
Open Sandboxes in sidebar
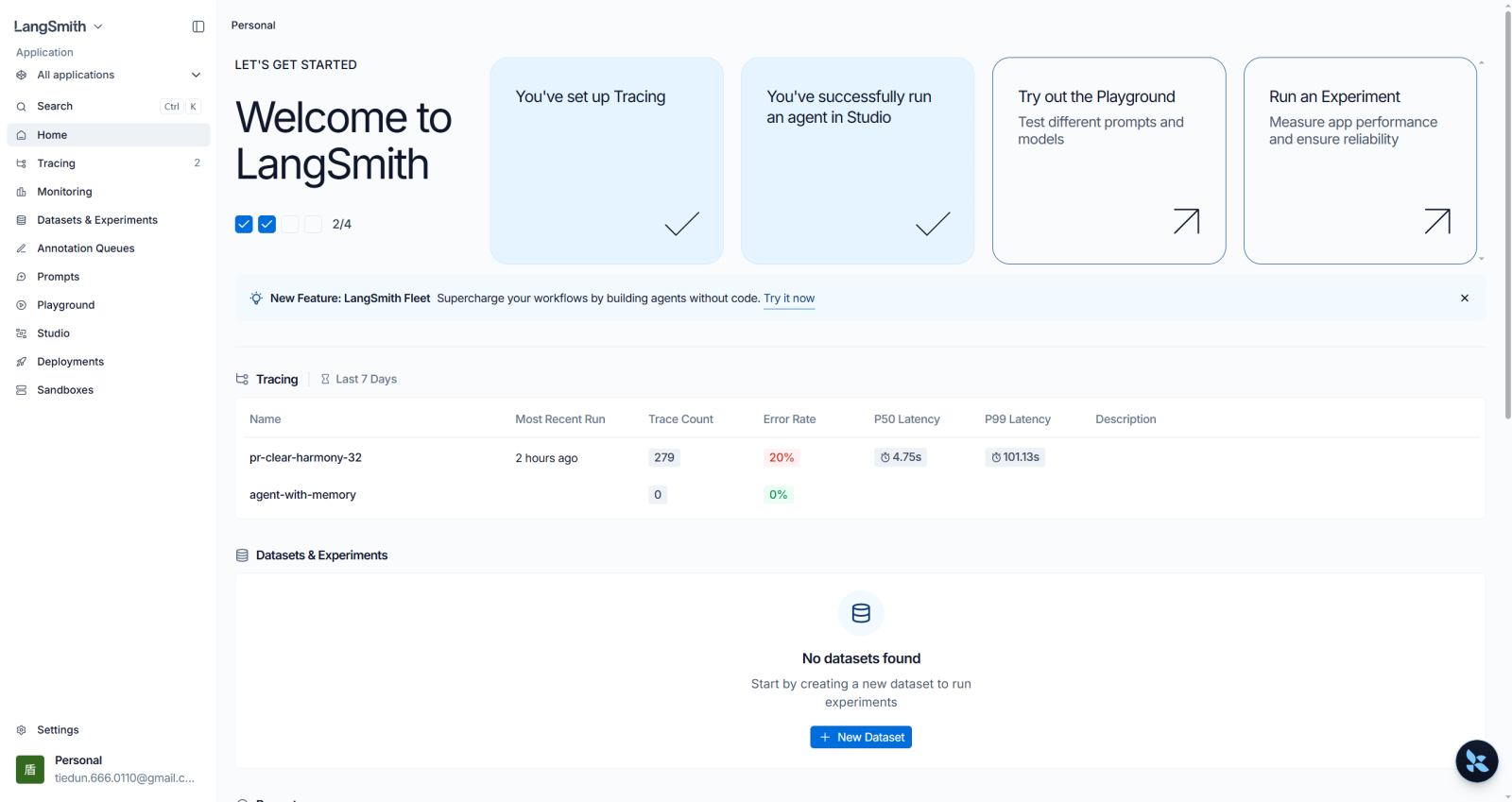pyautogui.click(x=109, y=390)
